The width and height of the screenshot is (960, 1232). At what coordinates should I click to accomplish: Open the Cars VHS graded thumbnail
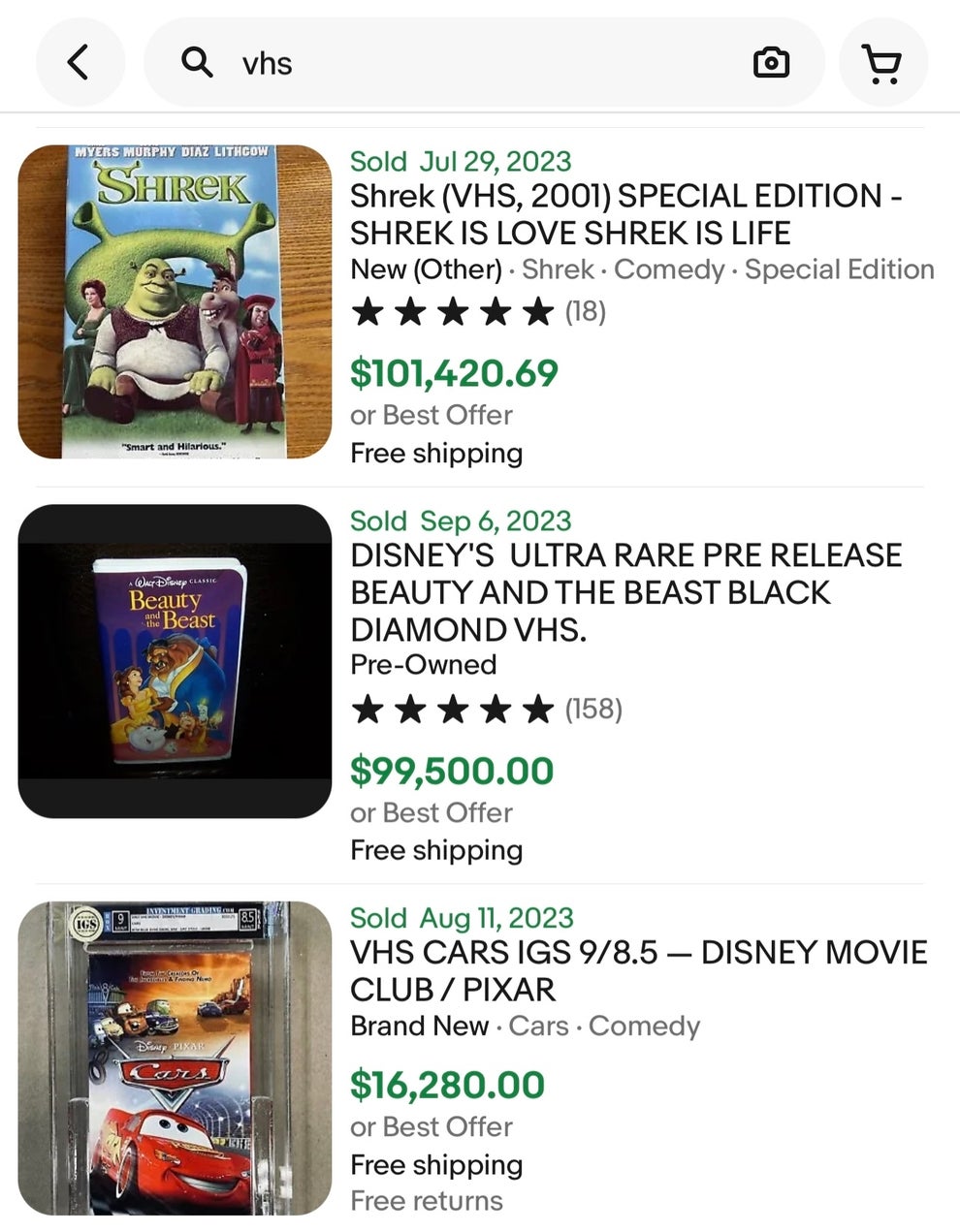pyautogui.click(x=175, y=1058)
